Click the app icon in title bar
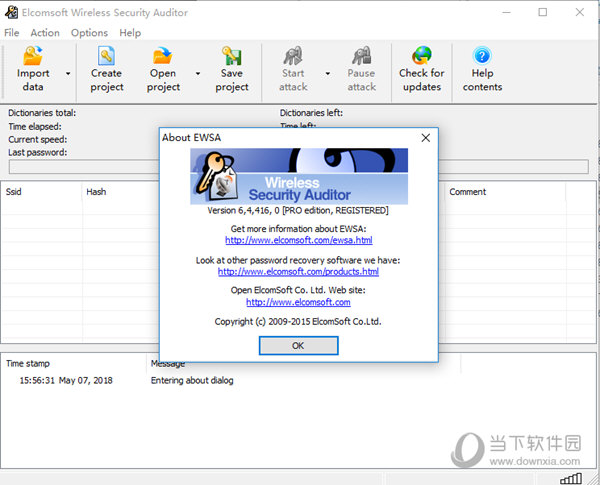 tap(11, 12)
